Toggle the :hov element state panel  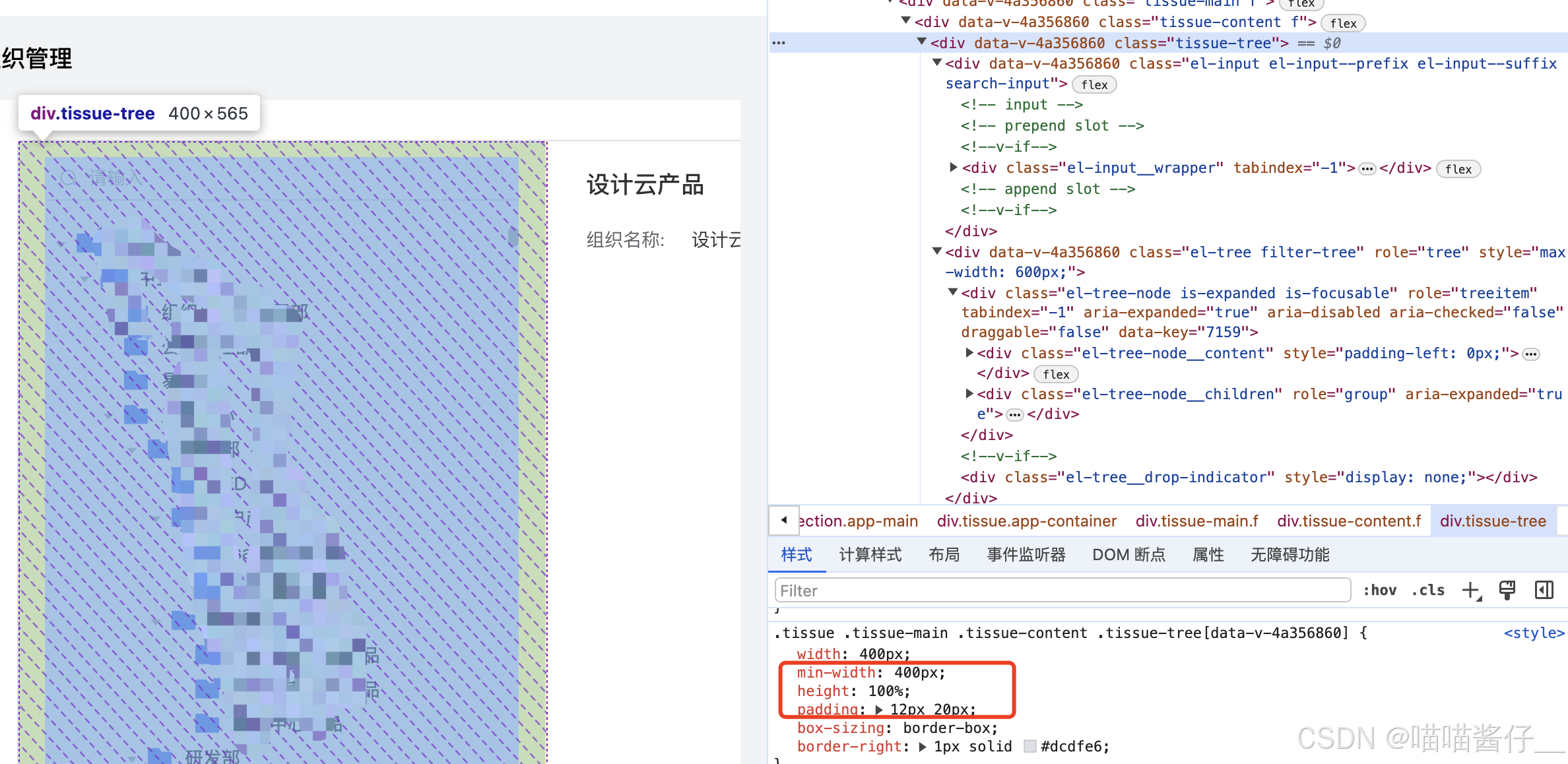[x=1380, y=590]
